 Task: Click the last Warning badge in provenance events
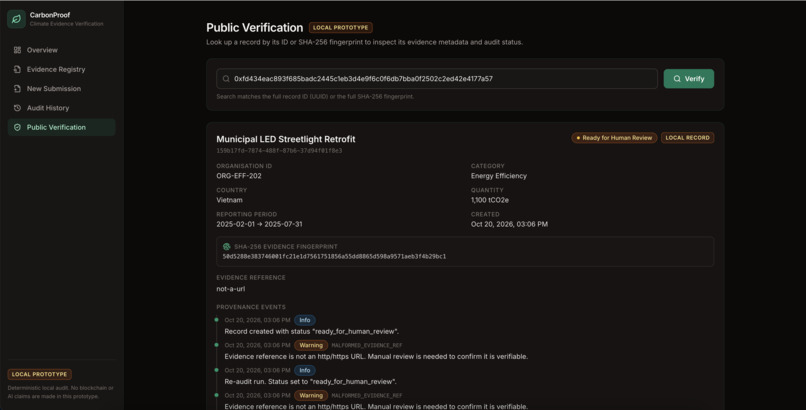pos(311,396)
